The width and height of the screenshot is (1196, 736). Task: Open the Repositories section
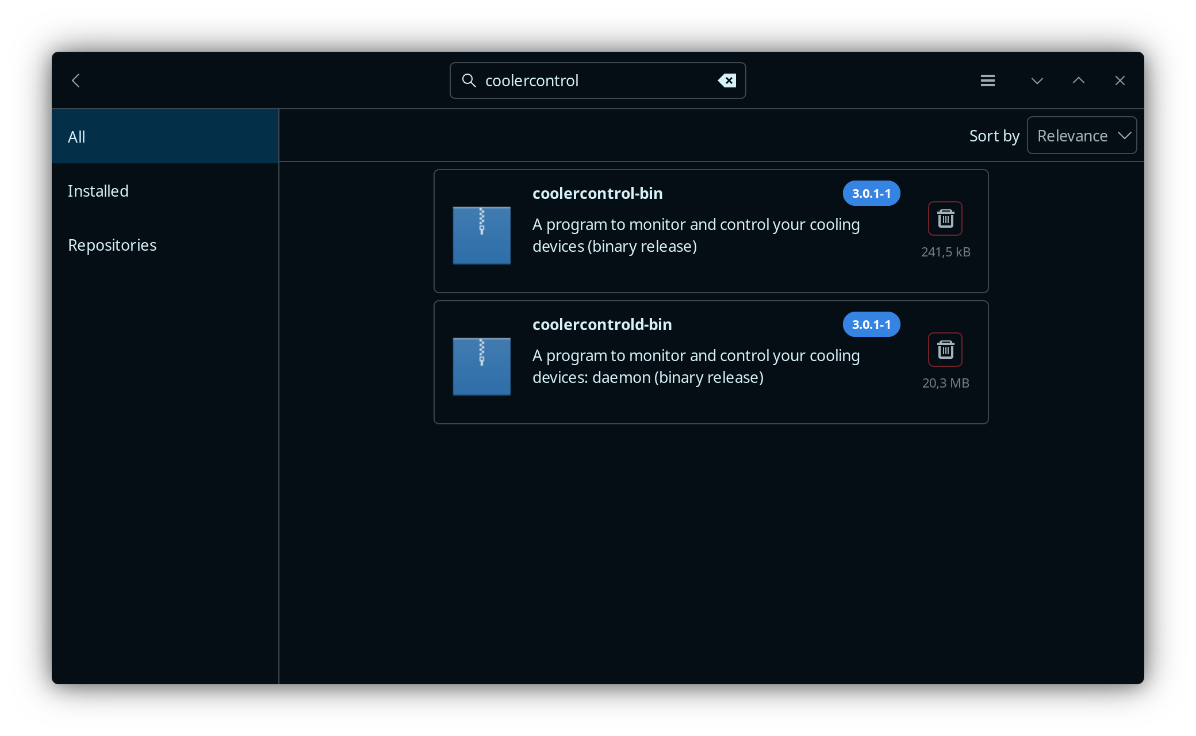pos(165,245)
